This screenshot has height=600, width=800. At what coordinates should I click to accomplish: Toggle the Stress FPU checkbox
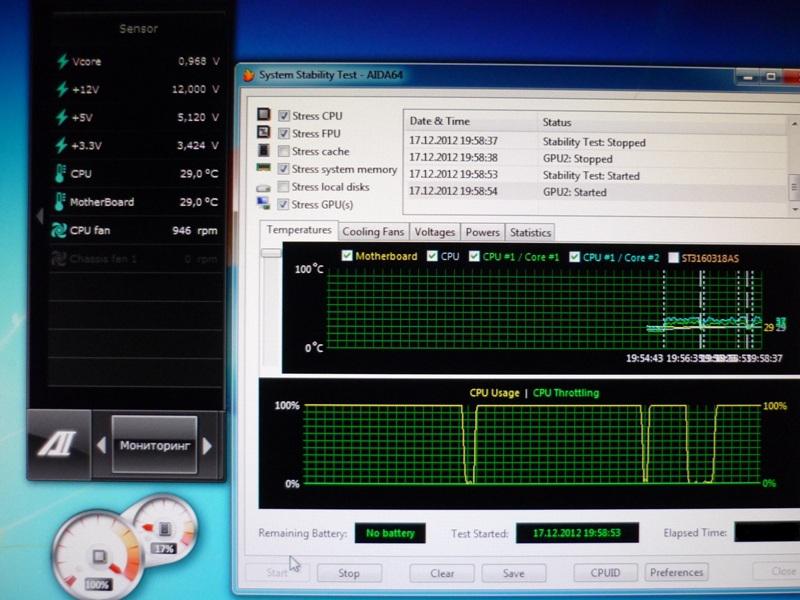point(284,134)
